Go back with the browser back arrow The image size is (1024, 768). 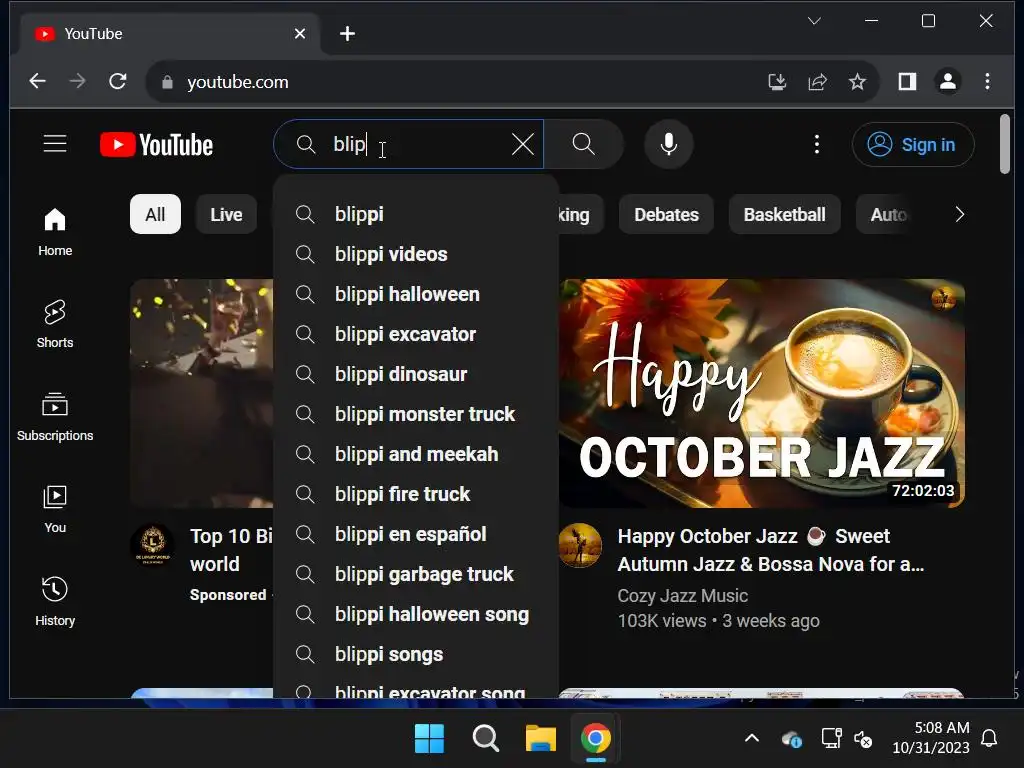tap(37, 82)
